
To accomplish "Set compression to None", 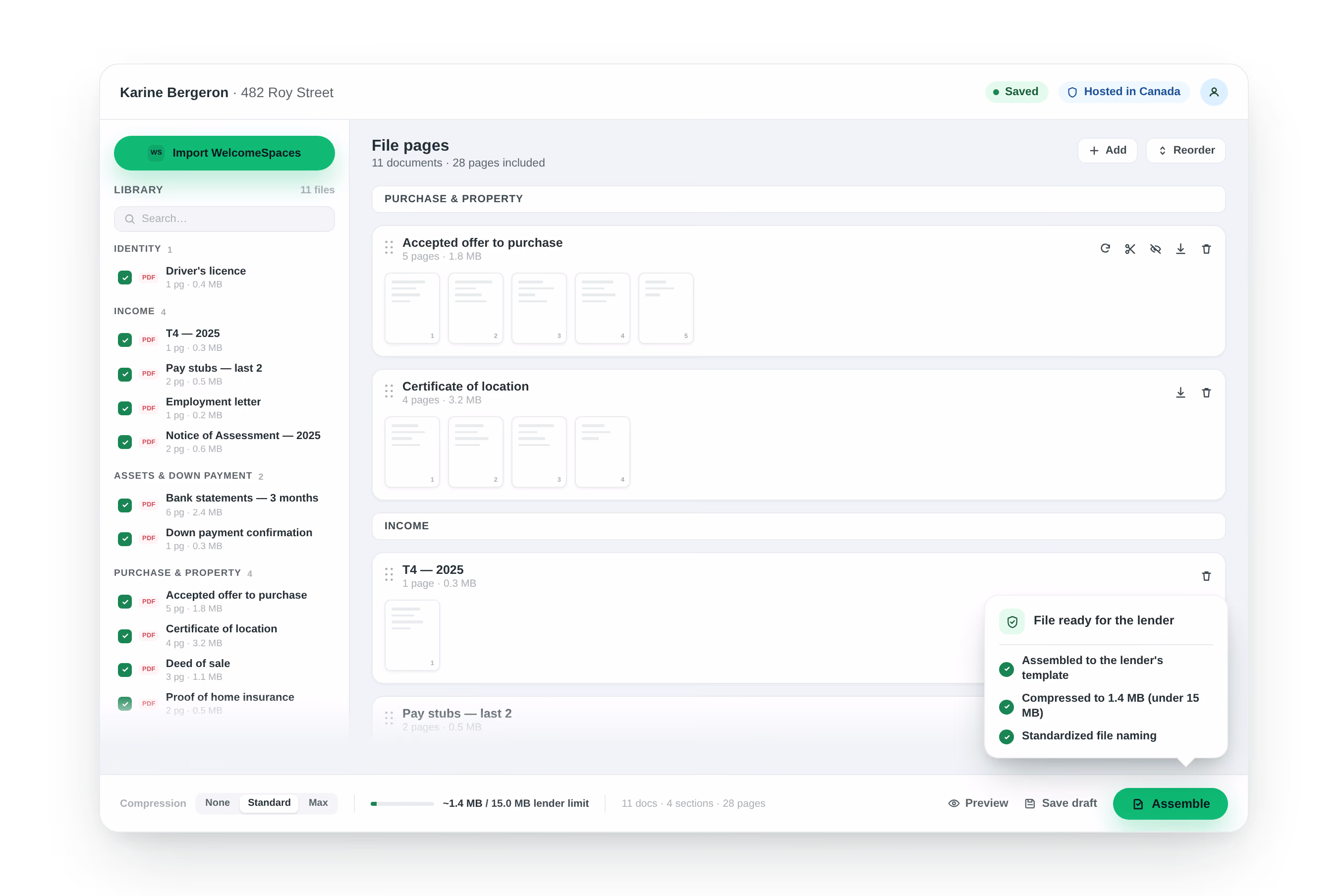I will coord(217,803).
